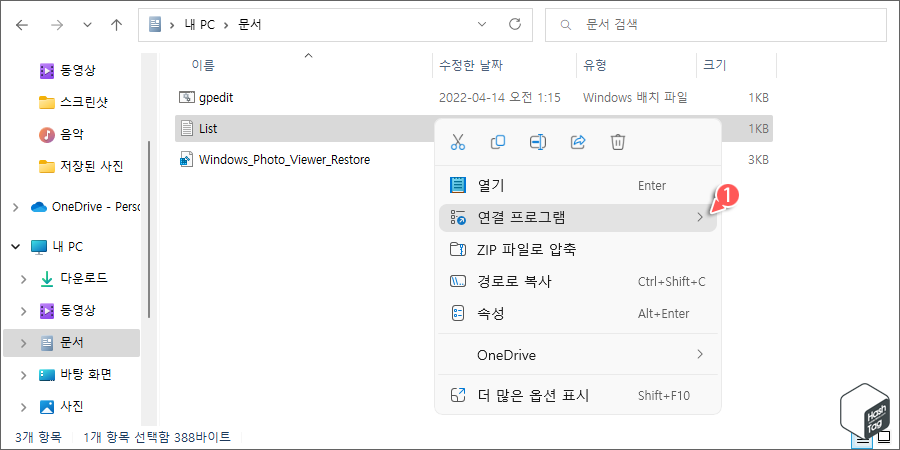Expand the OneDrive - Personal tree node
The height and width of the screenshot is (450, 900).
pyautogui.click(x=15, y=207)
